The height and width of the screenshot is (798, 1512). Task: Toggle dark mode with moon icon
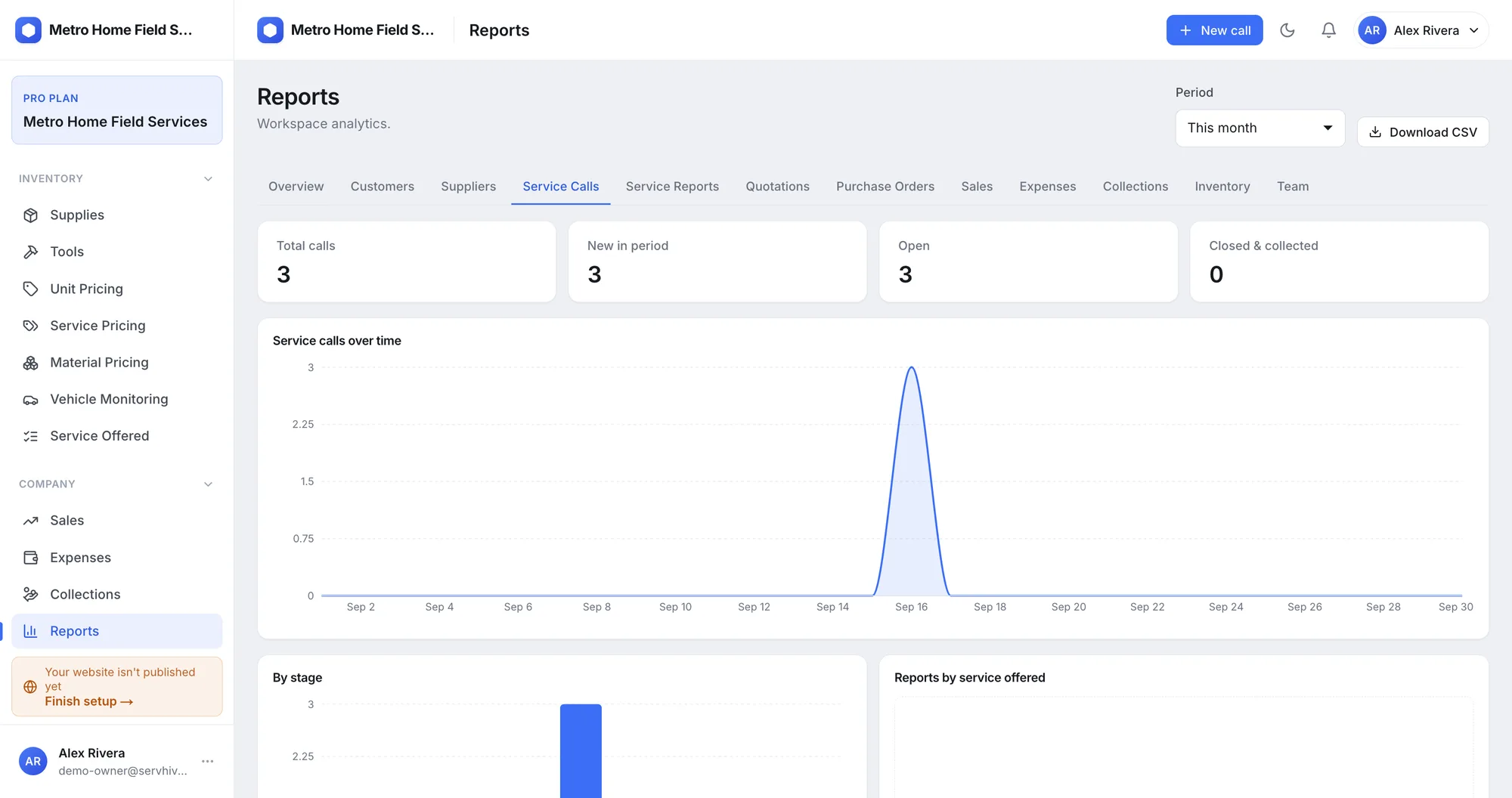(x=1287, y=30)
